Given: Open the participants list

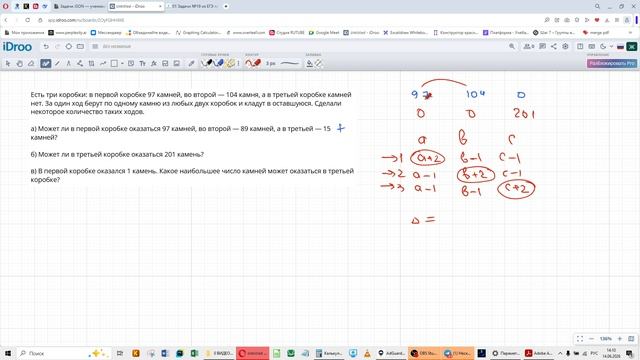Looking at the screenshot, I should coord(529,47).
